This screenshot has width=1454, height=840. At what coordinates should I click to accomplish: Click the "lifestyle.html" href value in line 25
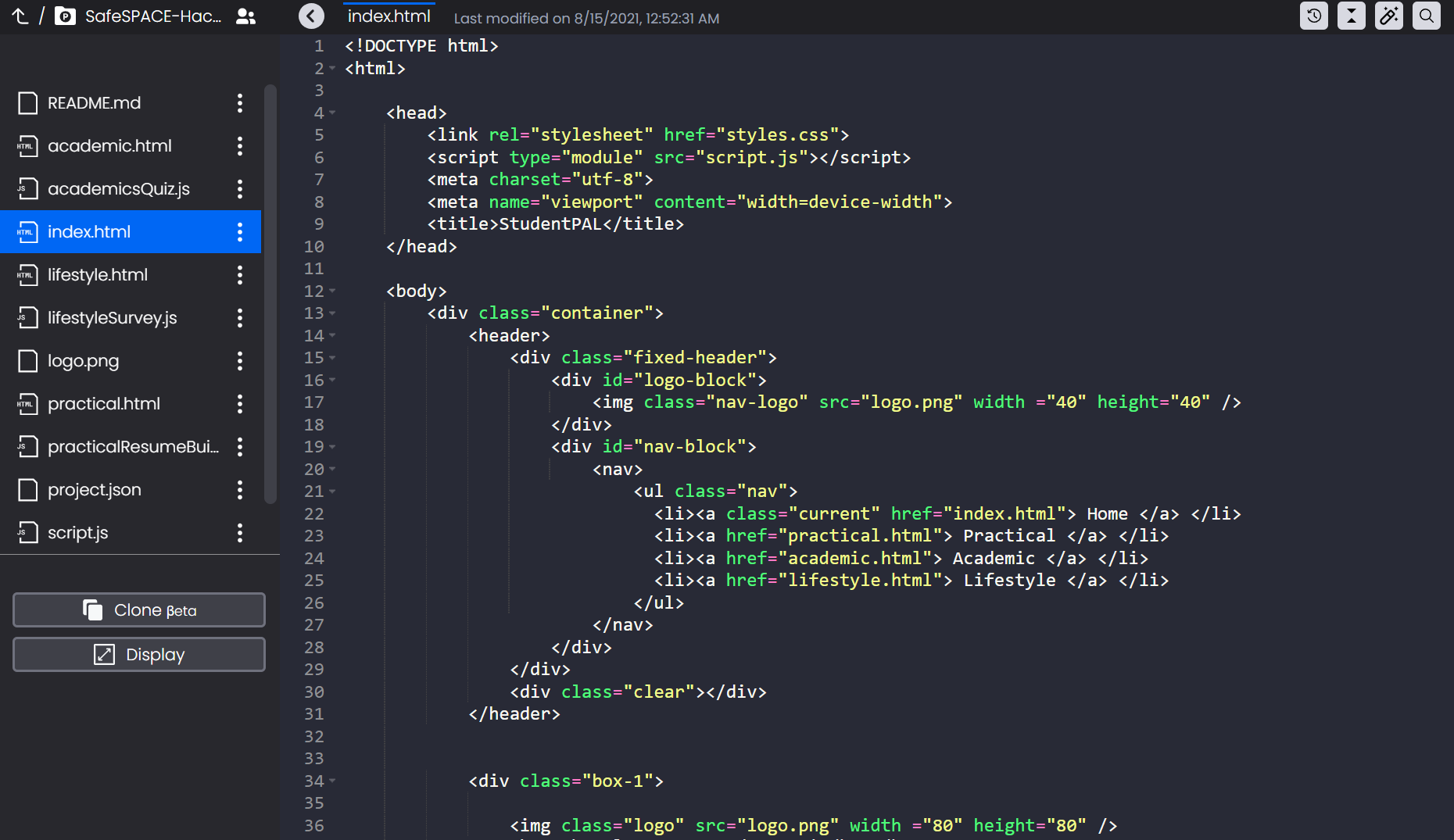click(860, 581)
